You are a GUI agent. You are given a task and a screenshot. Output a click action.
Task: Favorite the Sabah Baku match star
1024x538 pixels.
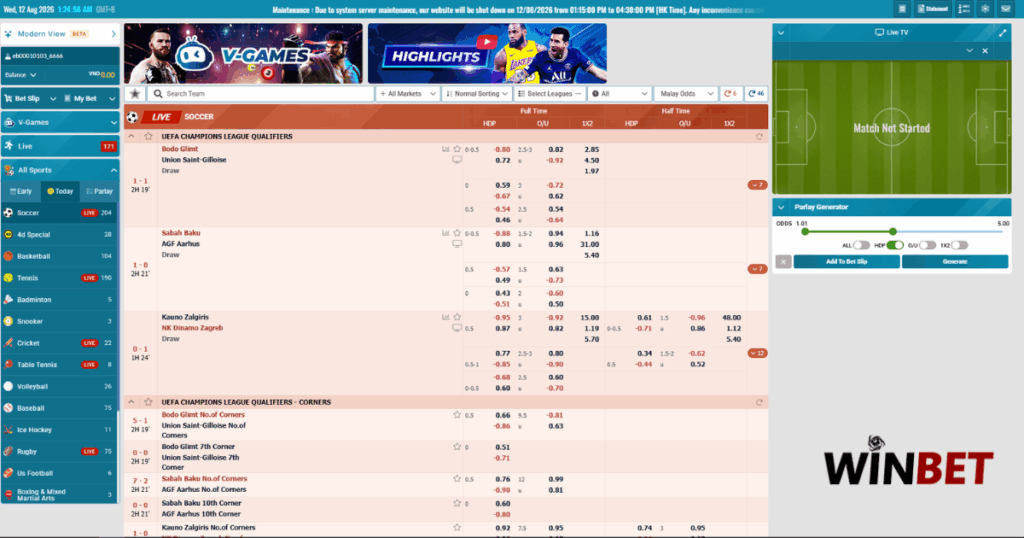click(457, 233)
